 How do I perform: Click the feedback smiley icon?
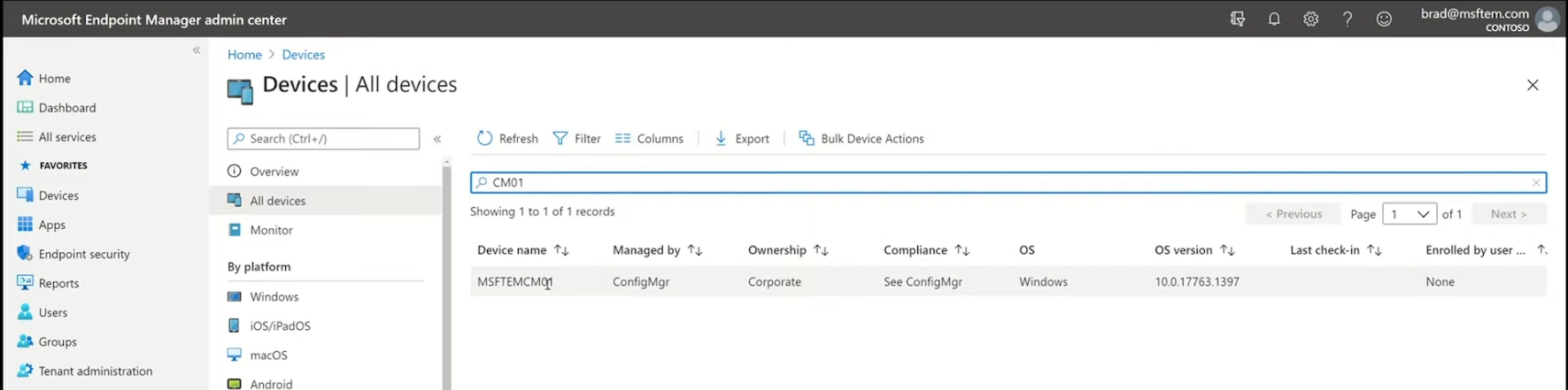[1384, 19]
